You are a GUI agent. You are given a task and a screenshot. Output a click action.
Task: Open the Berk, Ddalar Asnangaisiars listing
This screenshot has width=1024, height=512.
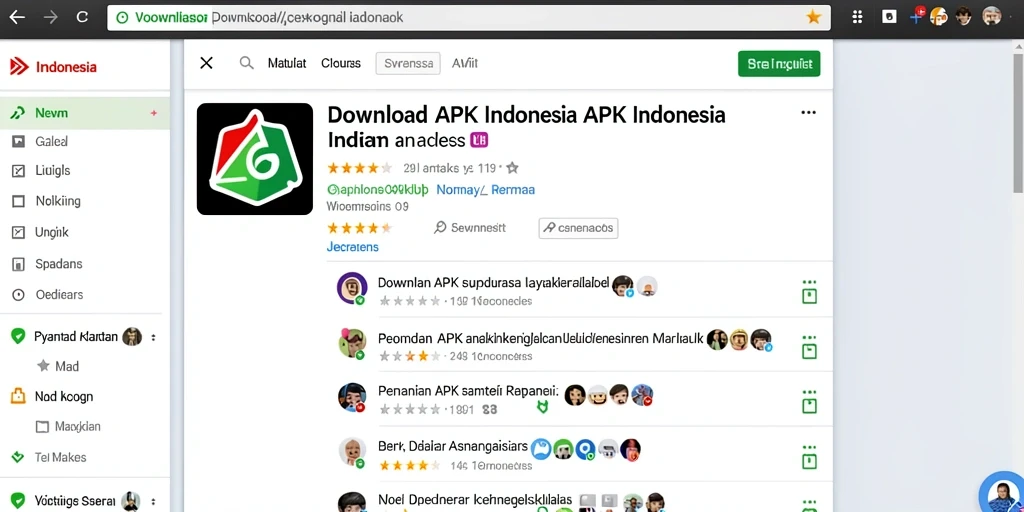453,447
